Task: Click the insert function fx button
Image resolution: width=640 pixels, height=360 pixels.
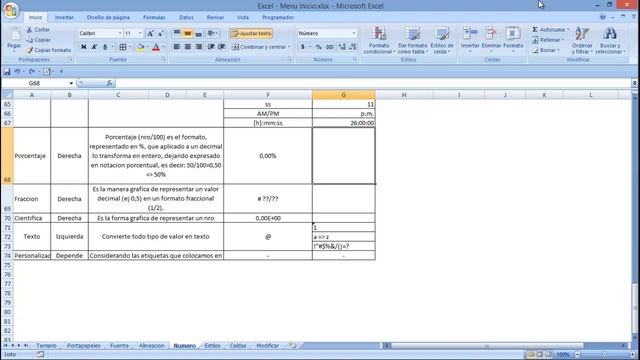Action: [x=109, y=83]
